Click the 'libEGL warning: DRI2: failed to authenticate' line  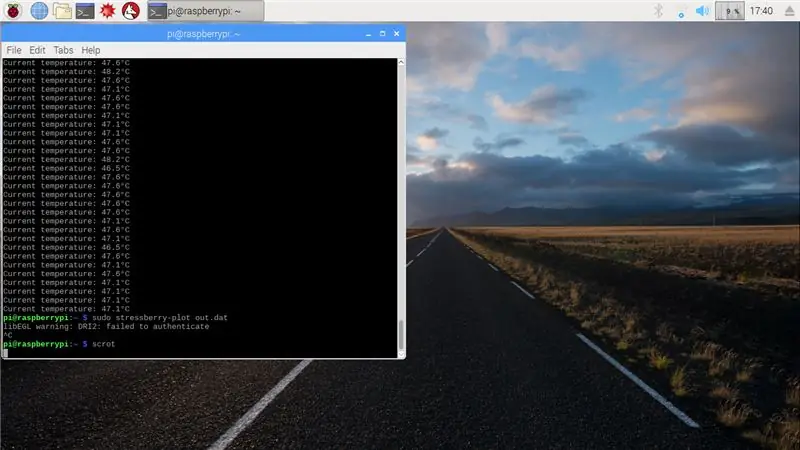click(106, 327)
